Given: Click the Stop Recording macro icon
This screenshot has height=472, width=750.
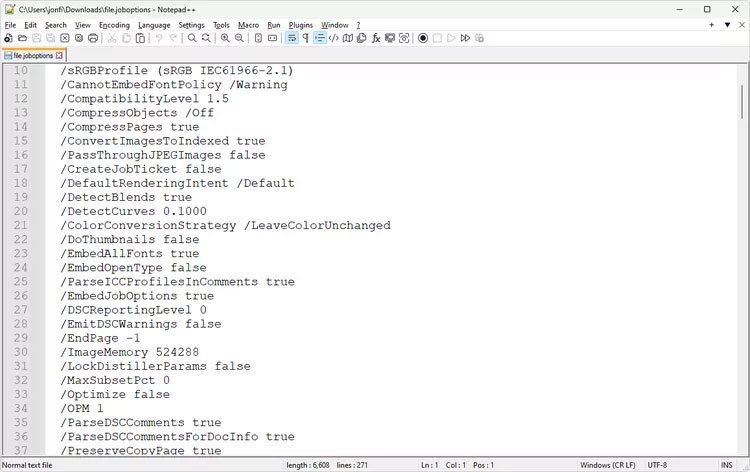Looking at the screenshot, I should coord(437,38).
